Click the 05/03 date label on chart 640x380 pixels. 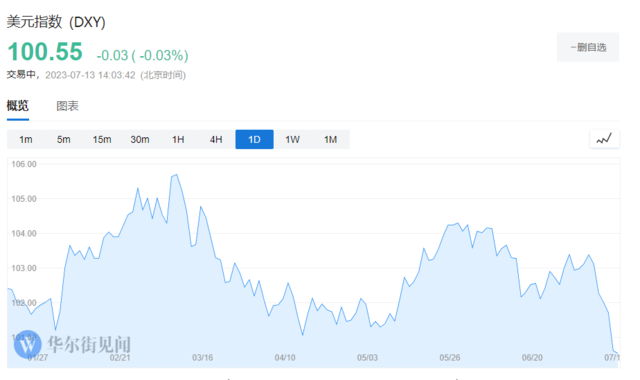coord(367,358)
